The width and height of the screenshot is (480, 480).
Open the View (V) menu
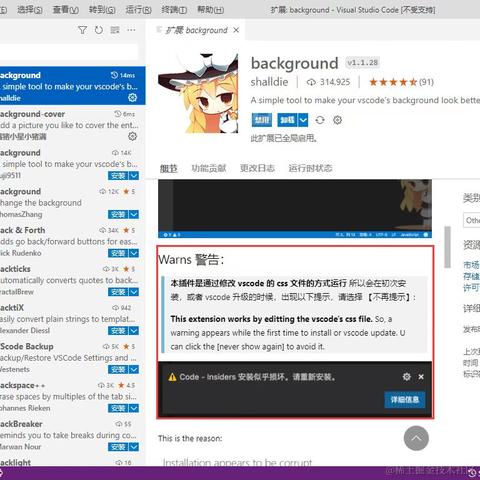point(66,10)
